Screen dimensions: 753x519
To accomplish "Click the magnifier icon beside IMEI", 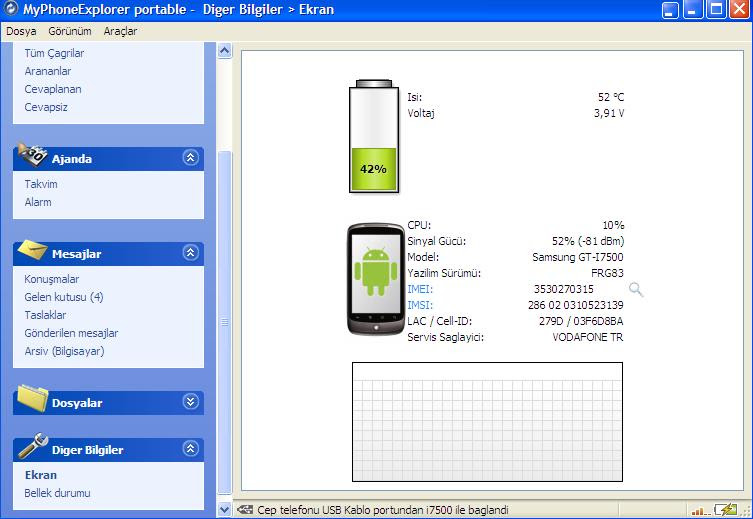I will coord(636,290).
